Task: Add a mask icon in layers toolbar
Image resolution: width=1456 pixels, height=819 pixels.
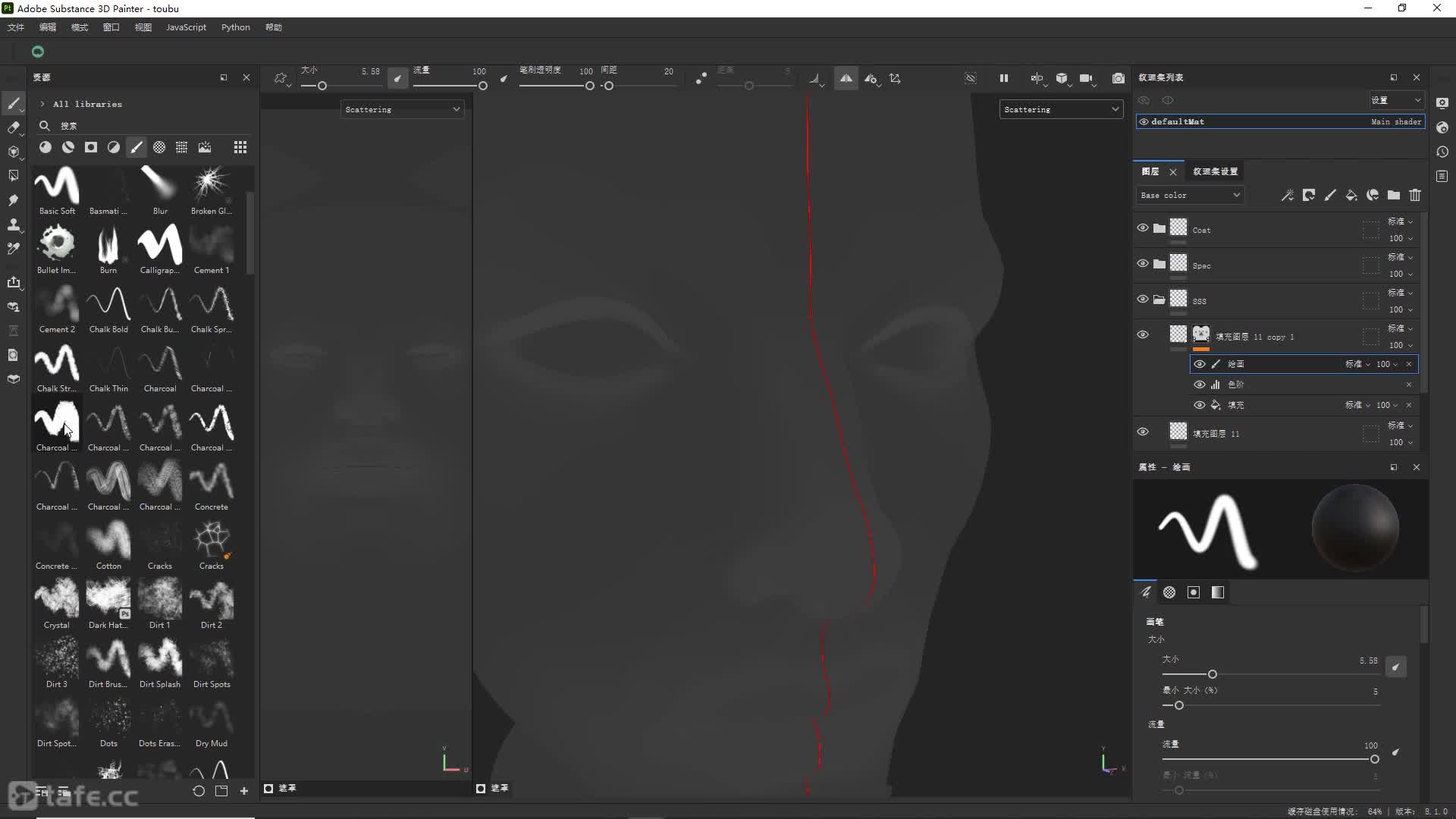Action: pos(1309,196)
